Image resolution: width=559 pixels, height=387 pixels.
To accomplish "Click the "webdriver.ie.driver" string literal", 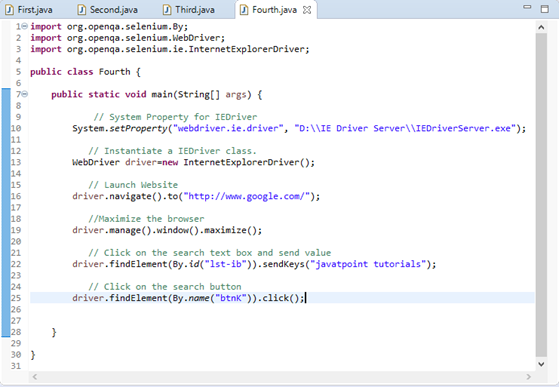I will click(228, 128).
